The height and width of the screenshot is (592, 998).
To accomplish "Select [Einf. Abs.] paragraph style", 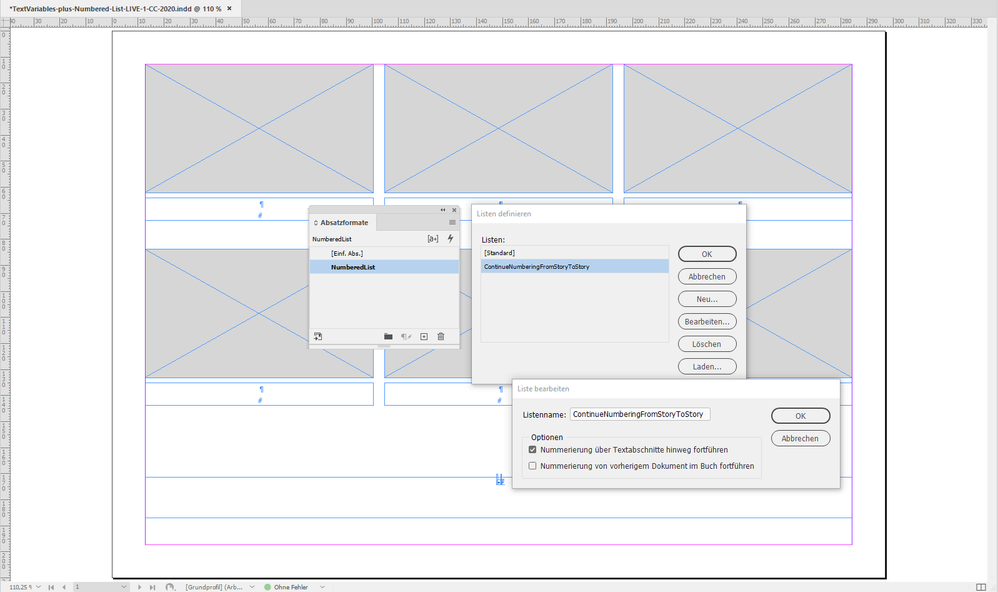I will click(x=384, y=253).
